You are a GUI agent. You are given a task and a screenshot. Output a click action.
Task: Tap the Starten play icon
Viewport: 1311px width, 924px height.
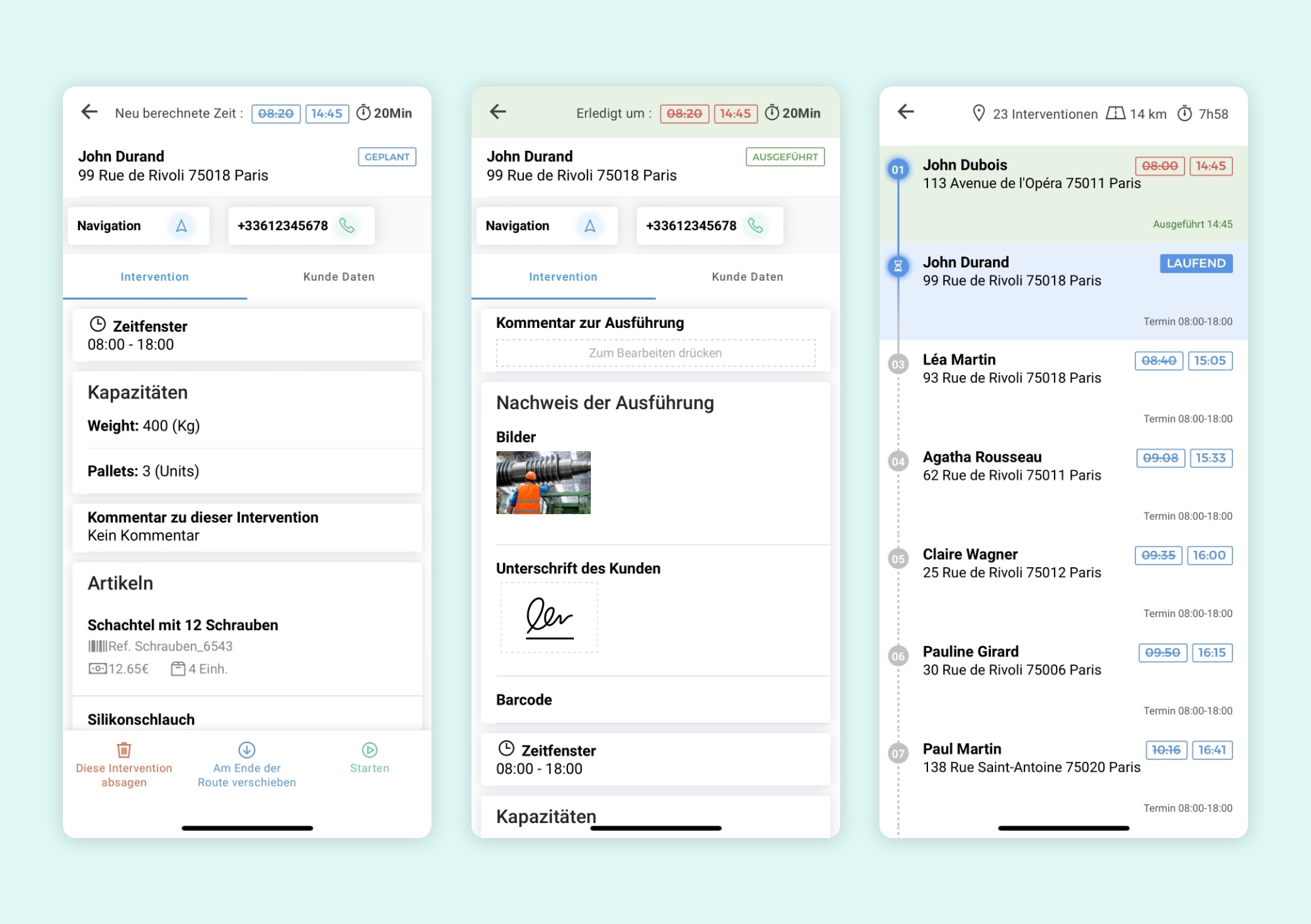[369, 750]
